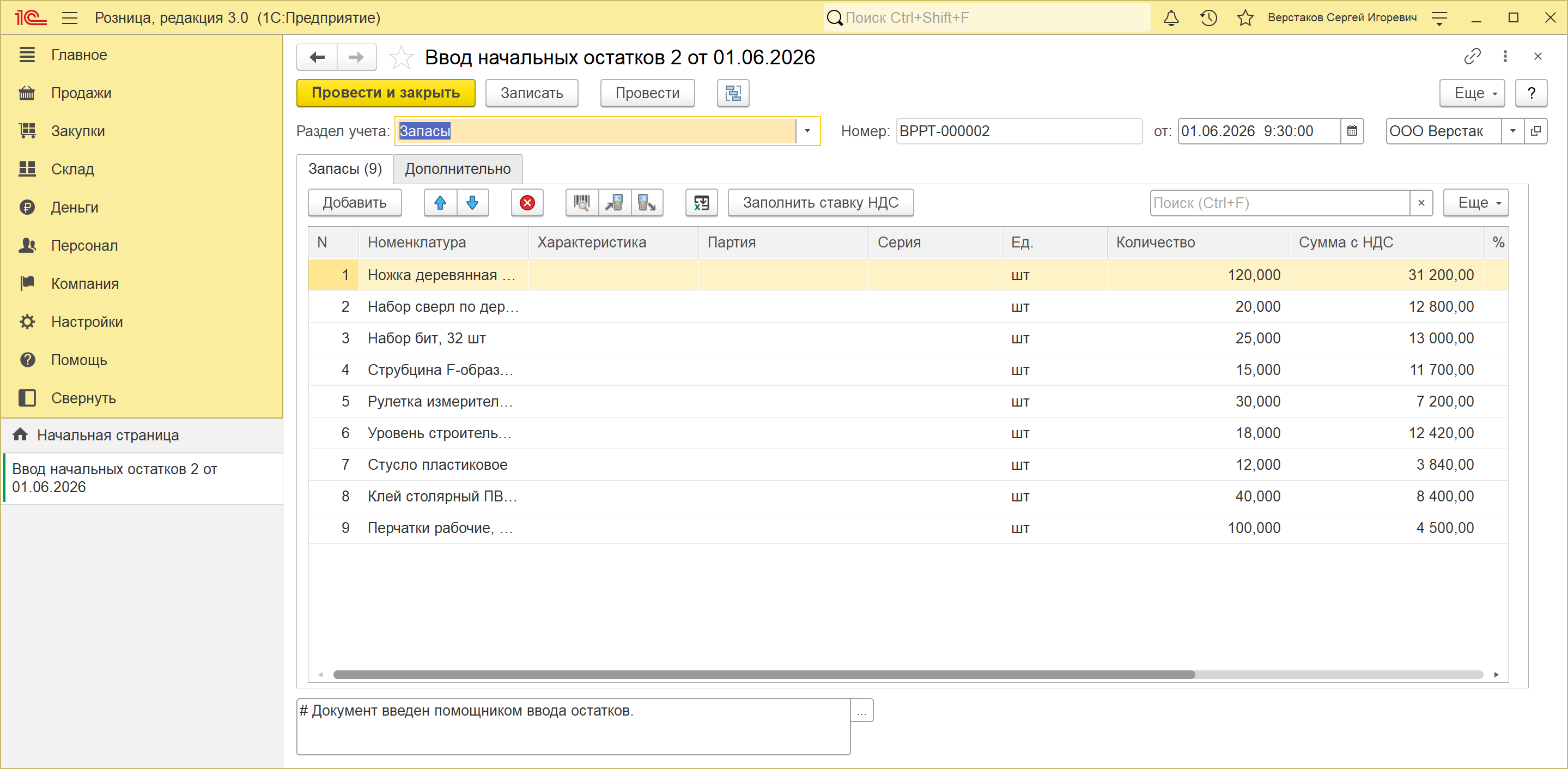
Task: Clear the table search field
Action: [x=1421, y=203]
